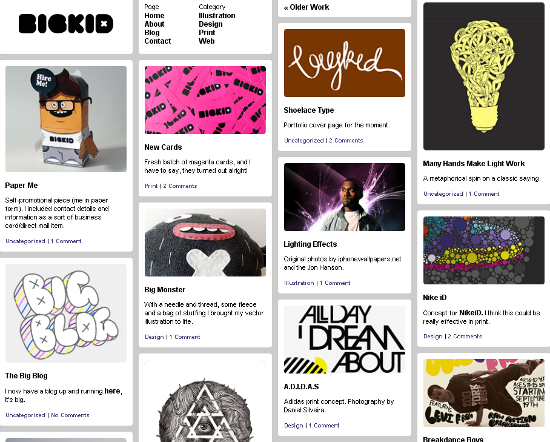View the Shoelace Type brown image
This screenshot has height=442, width=550.
(x=344, y=63)
